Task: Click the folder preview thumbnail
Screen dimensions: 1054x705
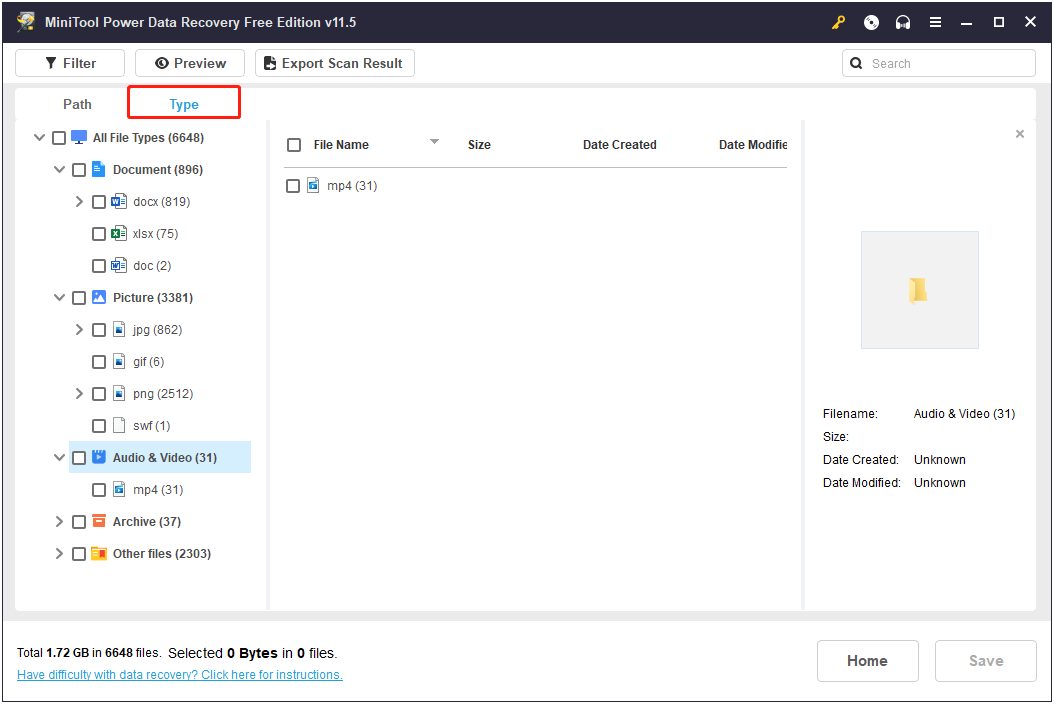Action: coord(920,290)
